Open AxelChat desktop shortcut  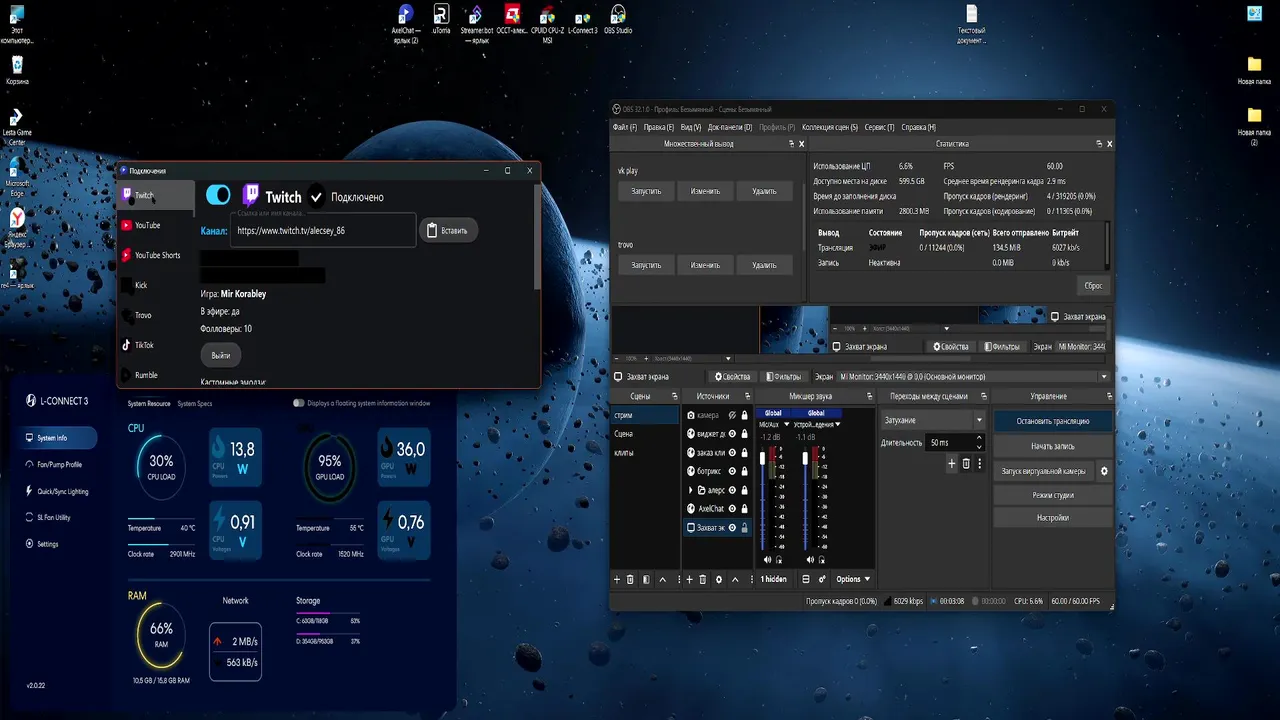click(x=405, y=24)
